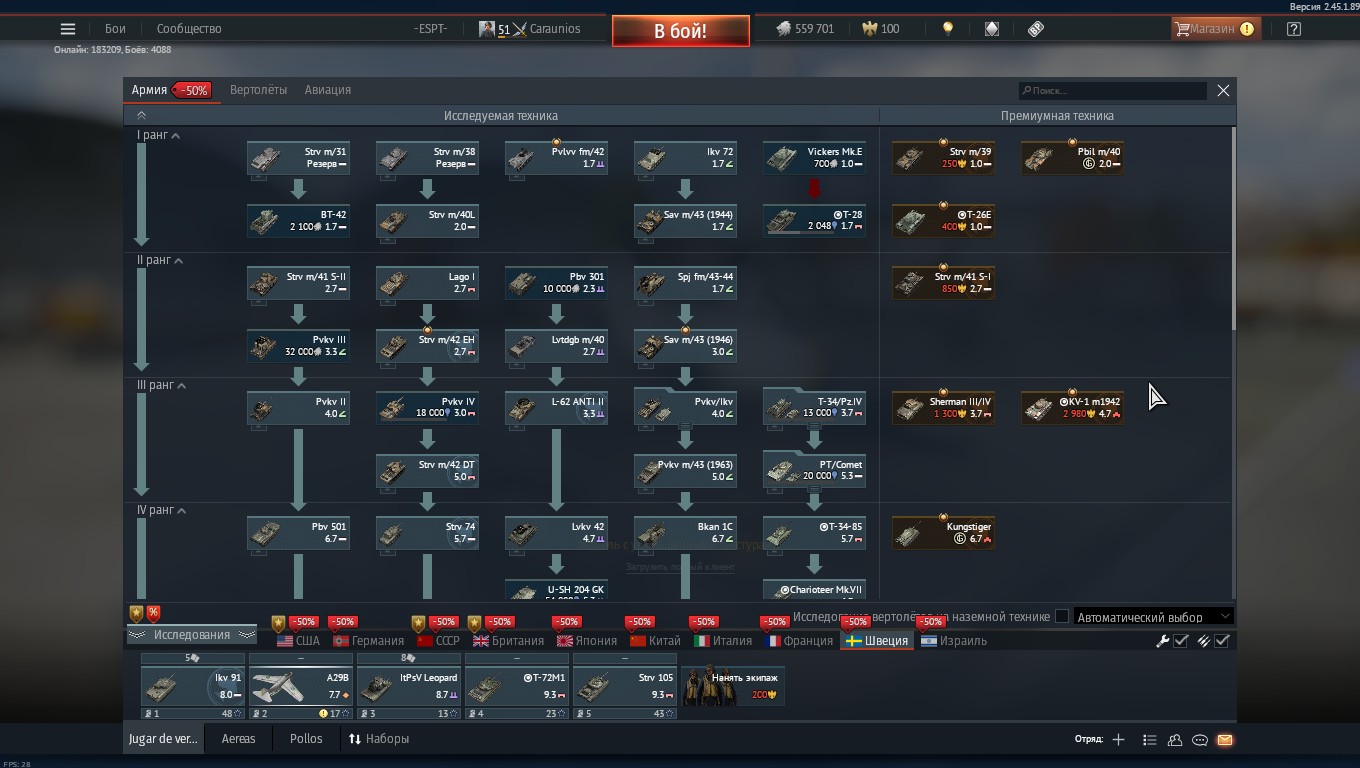Click the vehicle search field

pos(1113,90)
